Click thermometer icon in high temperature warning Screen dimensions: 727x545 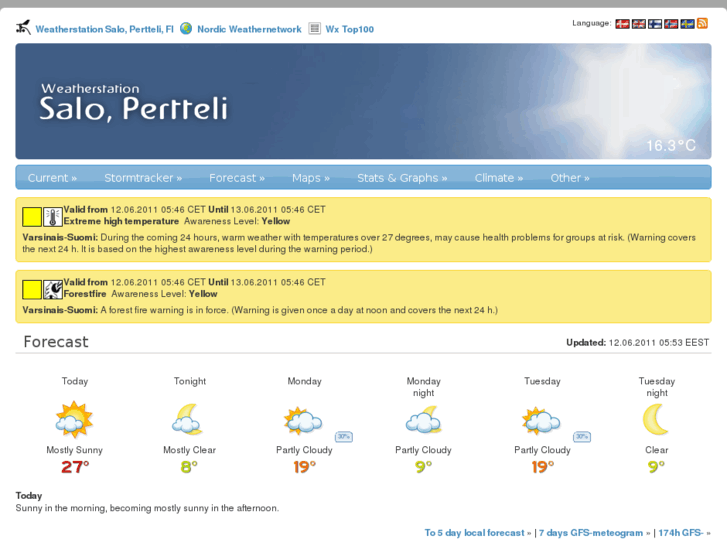click(53, 217)
